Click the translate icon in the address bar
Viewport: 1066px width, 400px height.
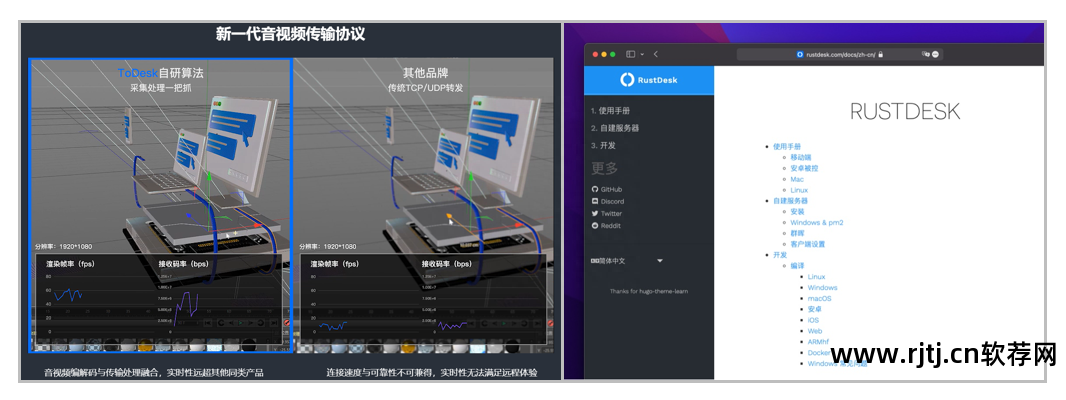(925, 54)
